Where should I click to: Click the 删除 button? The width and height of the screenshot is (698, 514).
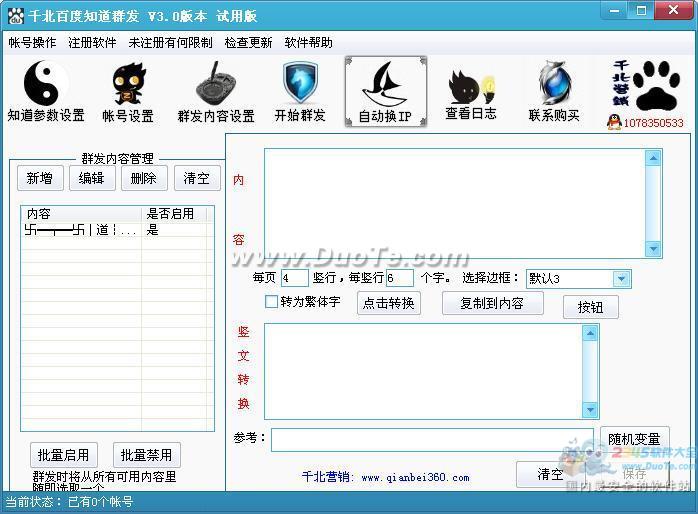click(144, 178)
